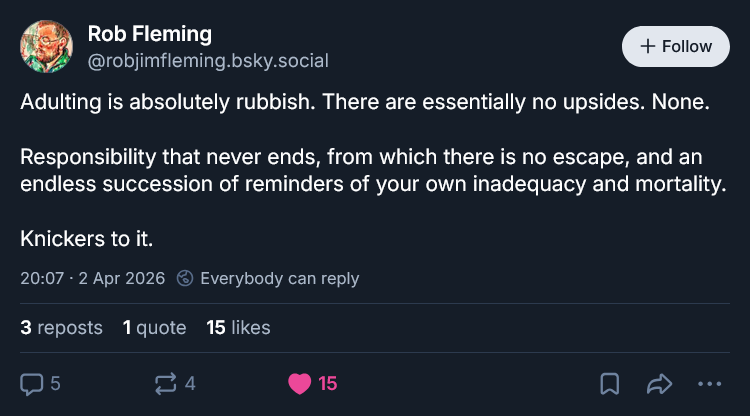Follow Rob Fleming
The image size is (750, 416).
point(676,46)
